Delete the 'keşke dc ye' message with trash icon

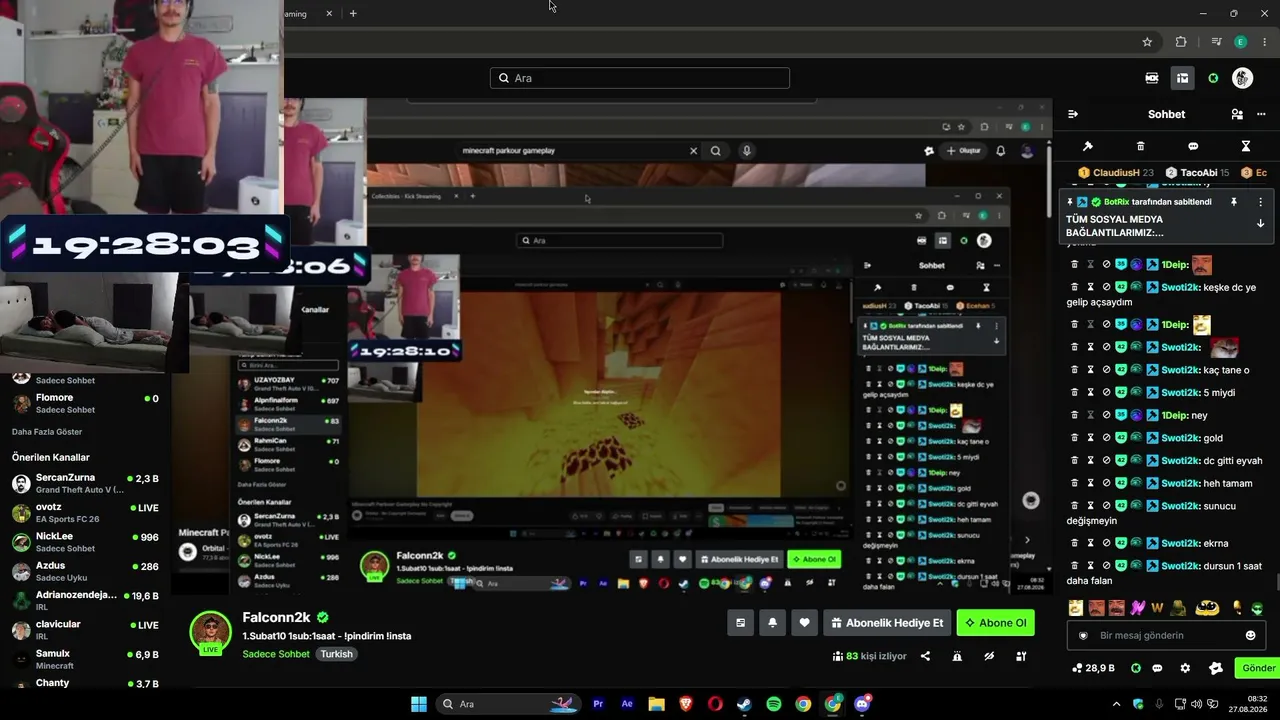click(x=1075, y=287)
